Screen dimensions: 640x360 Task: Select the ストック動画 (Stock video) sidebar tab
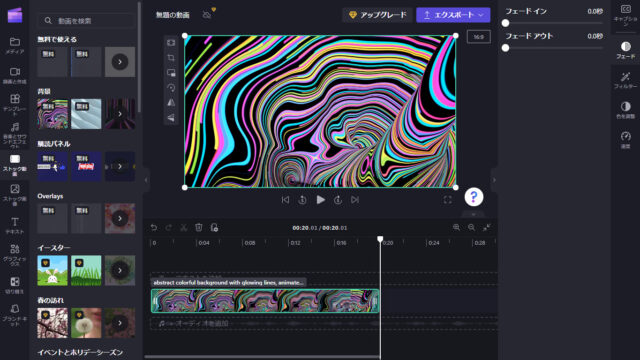click(15, 165)
